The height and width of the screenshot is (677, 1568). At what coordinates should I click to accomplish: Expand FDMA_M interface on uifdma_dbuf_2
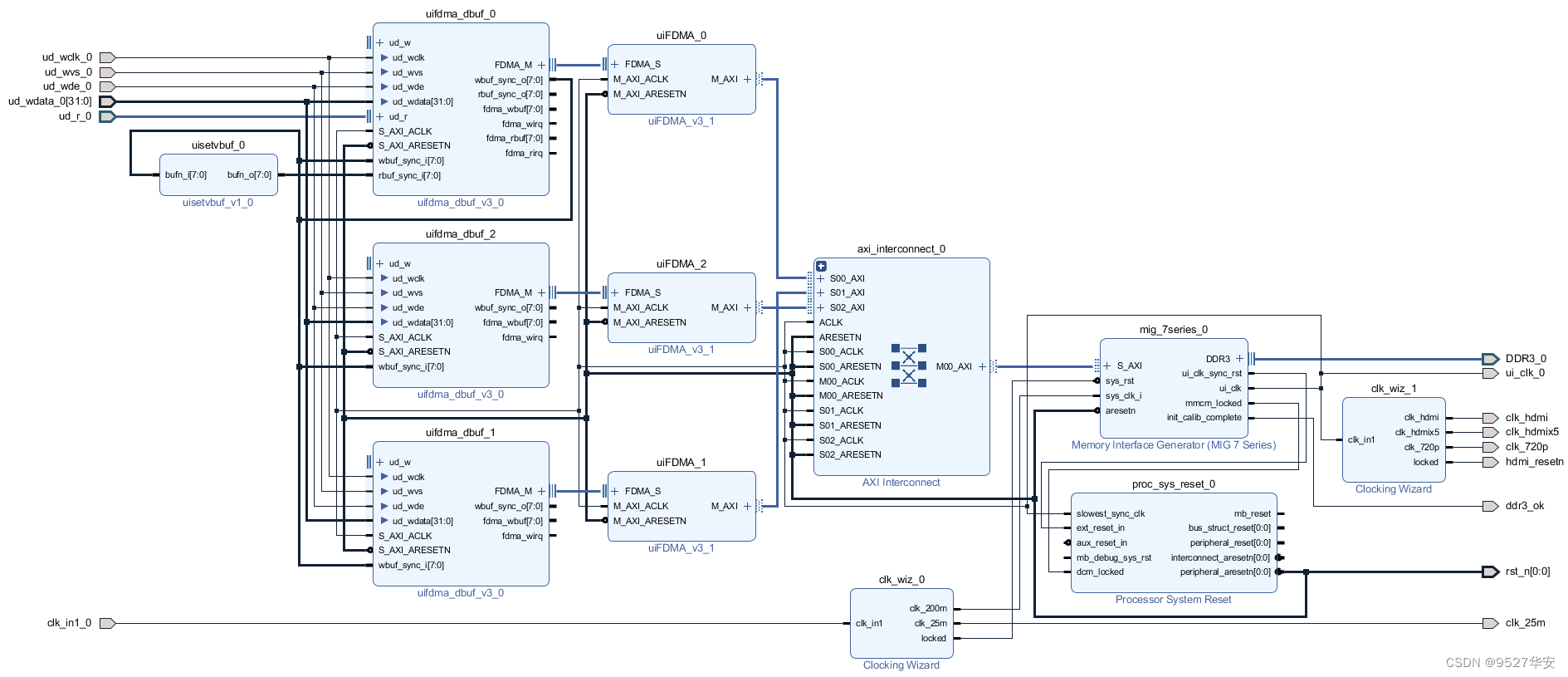point(541,292)
